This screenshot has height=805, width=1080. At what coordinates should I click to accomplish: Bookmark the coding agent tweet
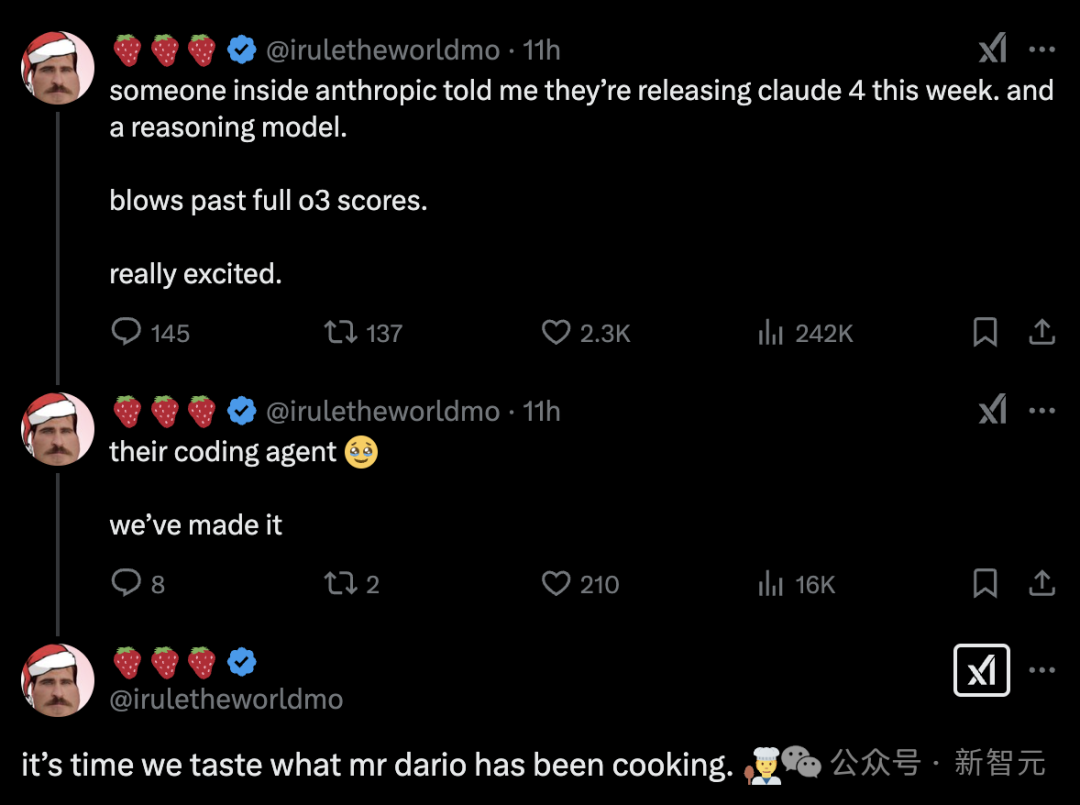coord(985,583)
